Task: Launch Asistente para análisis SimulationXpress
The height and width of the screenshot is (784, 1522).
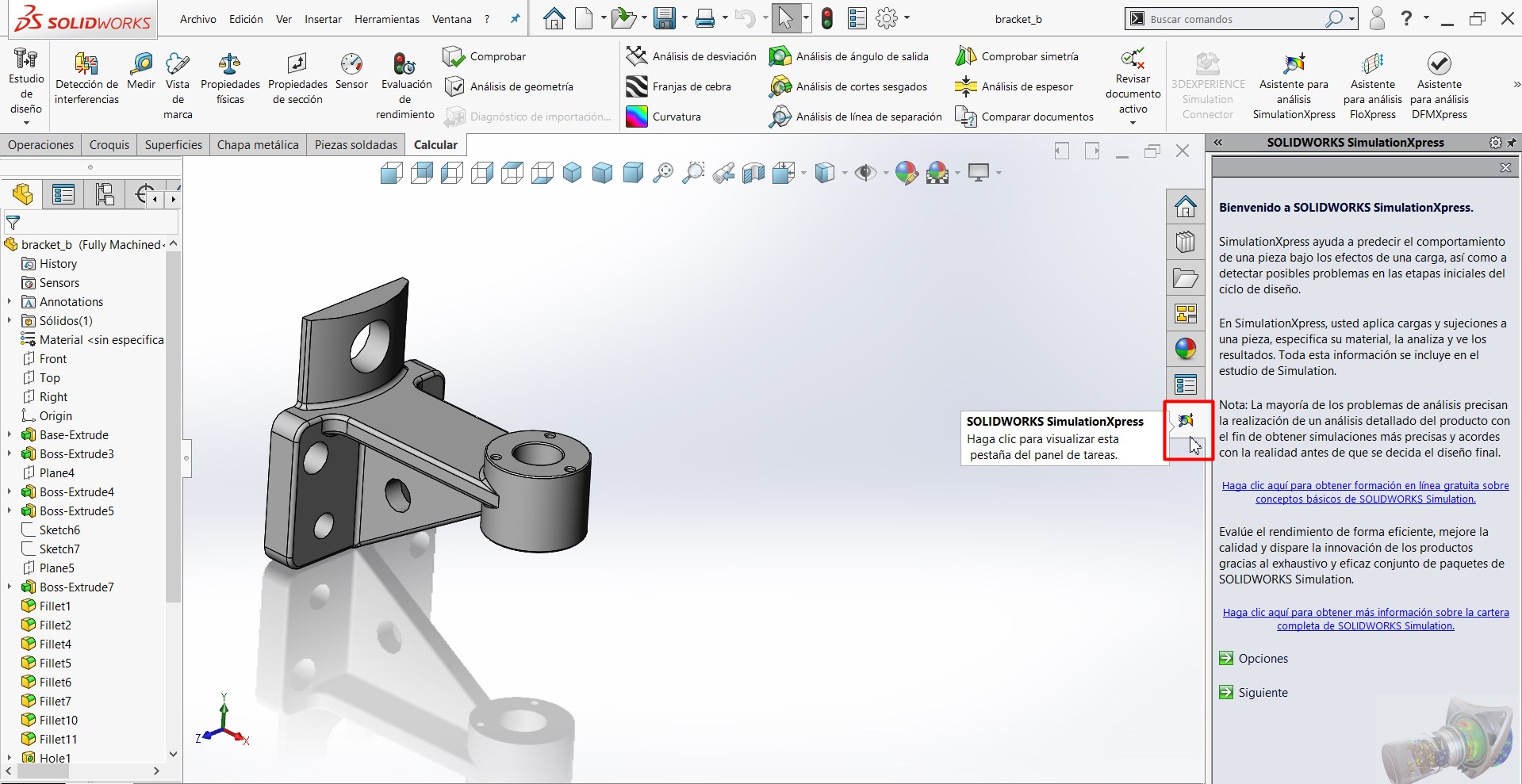Action: tap(1294, 86)
